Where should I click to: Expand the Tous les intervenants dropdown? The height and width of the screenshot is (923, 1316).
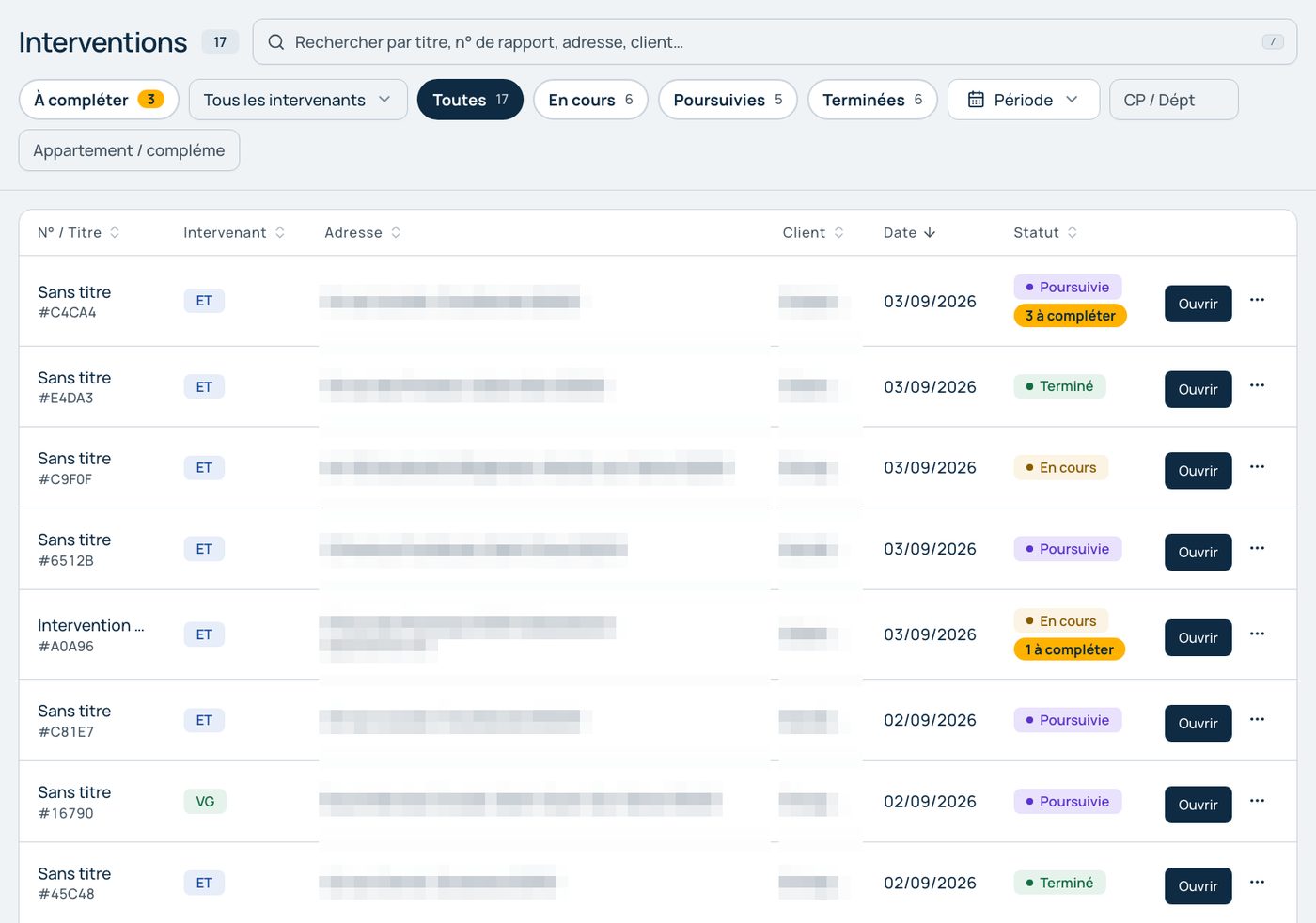coord(298,100)
